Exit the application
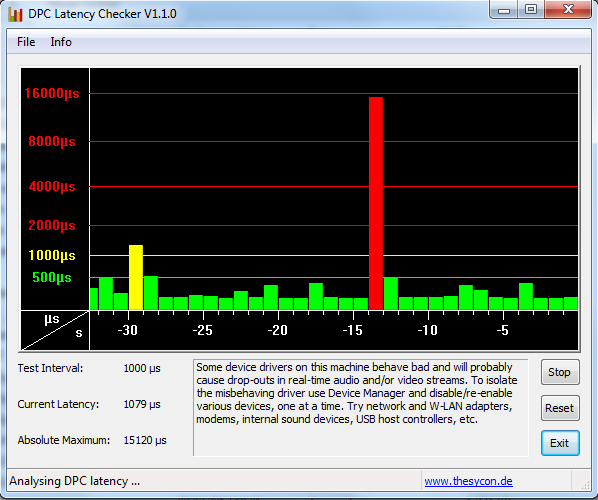Image resolution: width=598 pixels, height=500 pixels. [560, 443]
